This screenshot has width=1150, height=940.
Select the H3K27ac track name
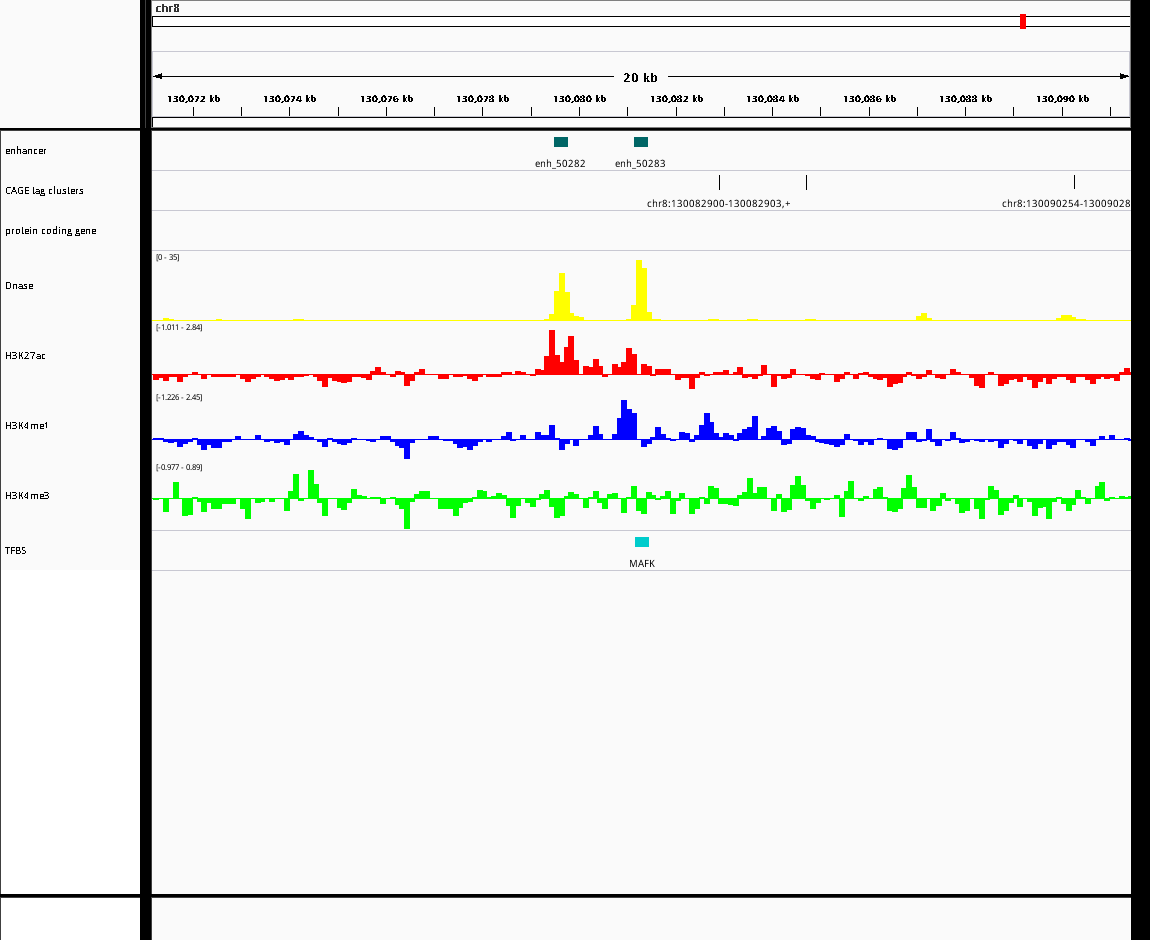pos(25,356)
